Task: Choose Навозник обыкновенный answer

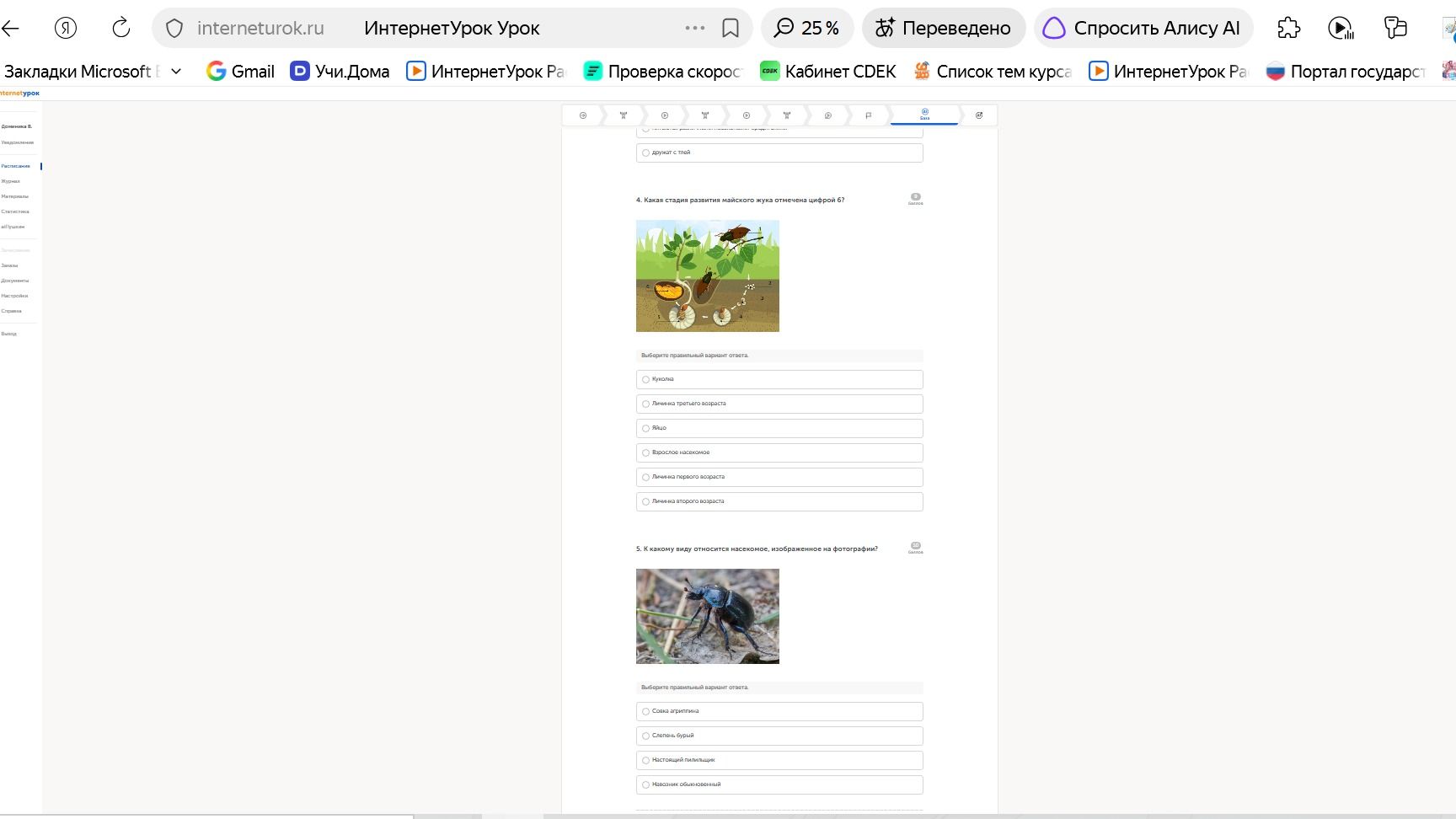Action: [779, 784]
